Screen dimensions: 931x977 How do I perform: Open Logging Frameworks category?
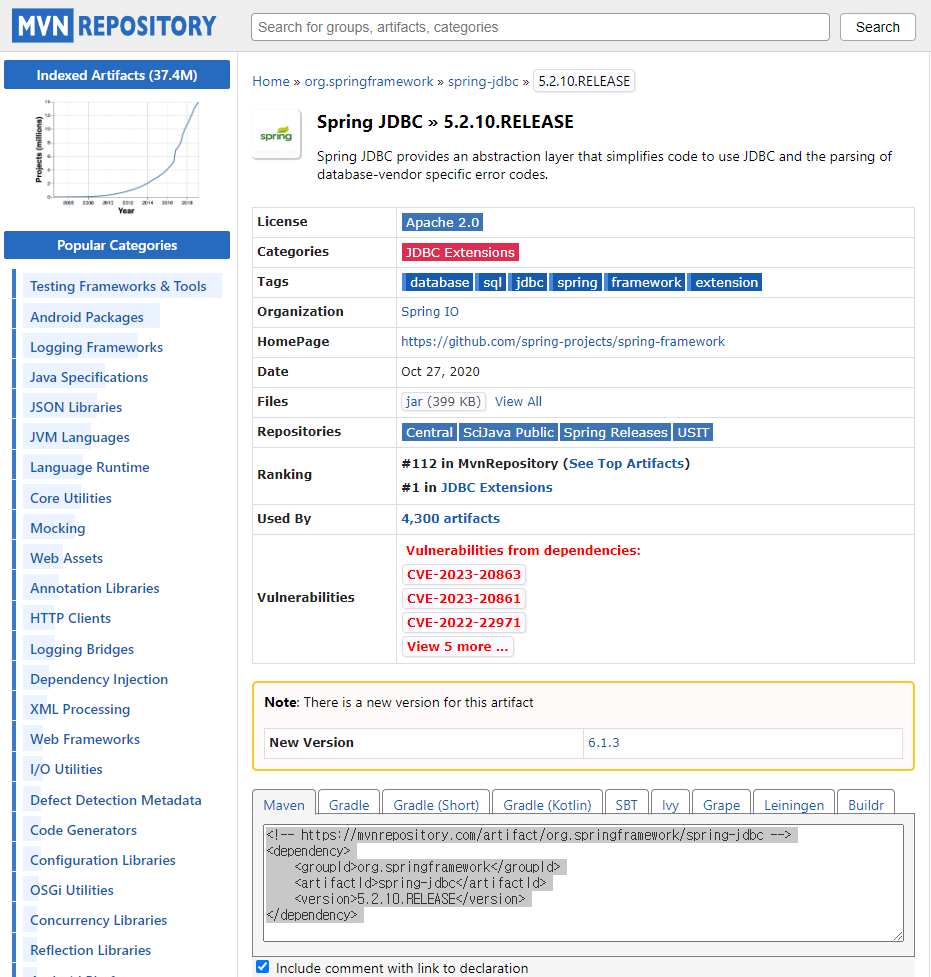[97, 347]
